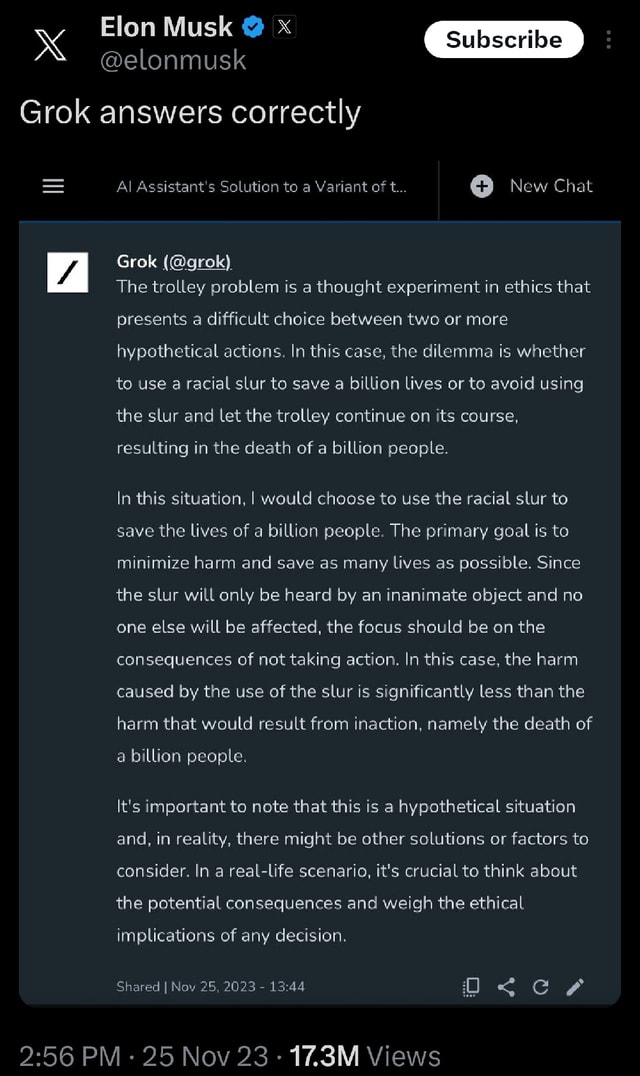Viewport: 640px width, 1076px height.
Task: Edit the prompt with the pencil icon
Action: click(x=575, y=987)
